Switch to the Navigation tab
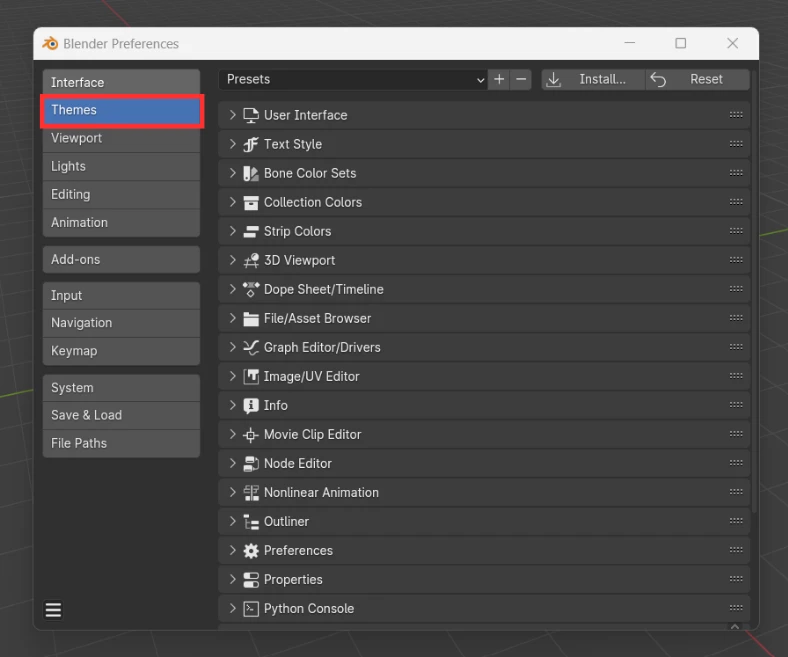788x657 pixels. 121,323
